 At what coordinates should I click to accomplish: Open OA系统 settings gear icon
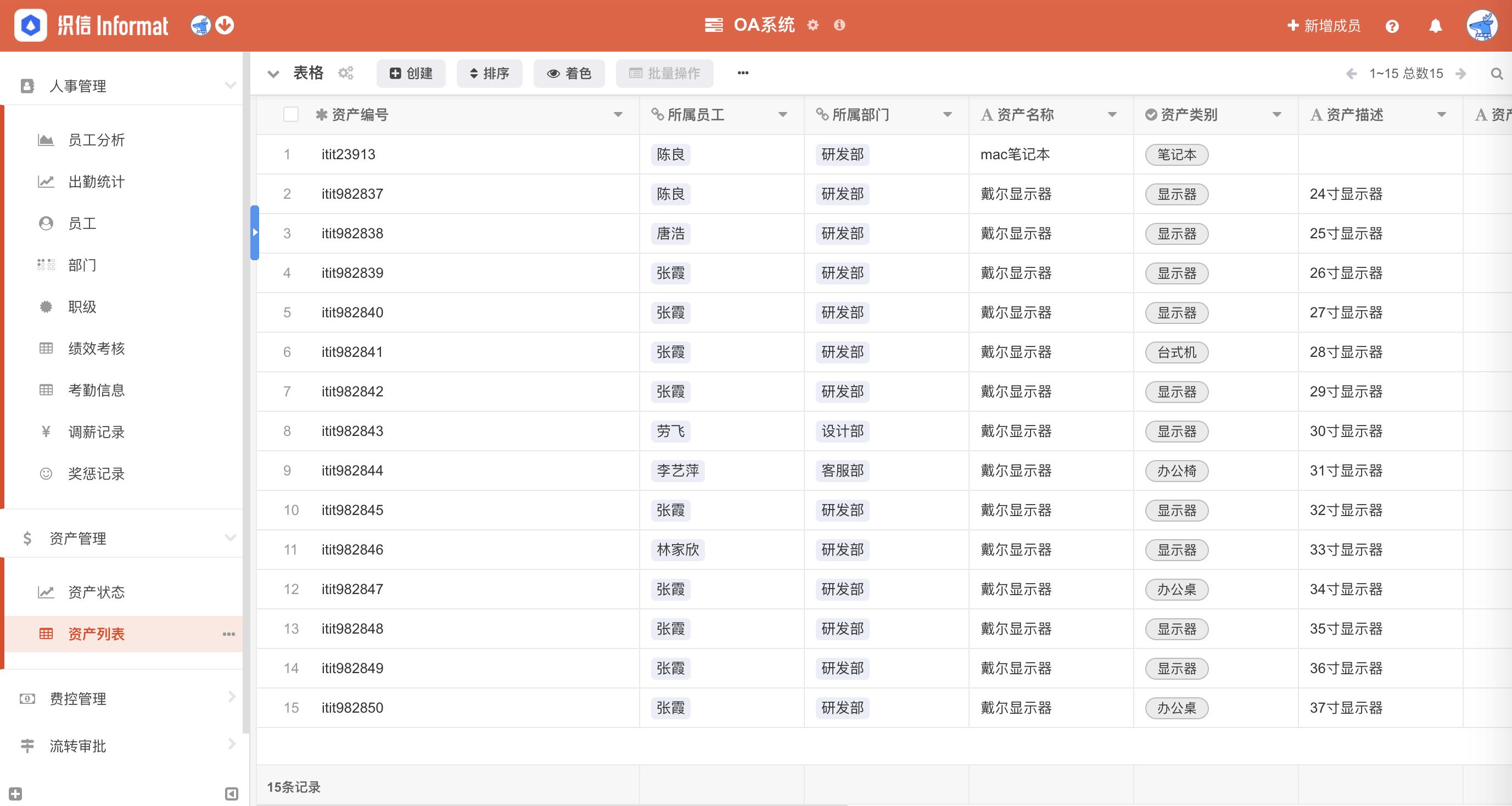point(814,25)
